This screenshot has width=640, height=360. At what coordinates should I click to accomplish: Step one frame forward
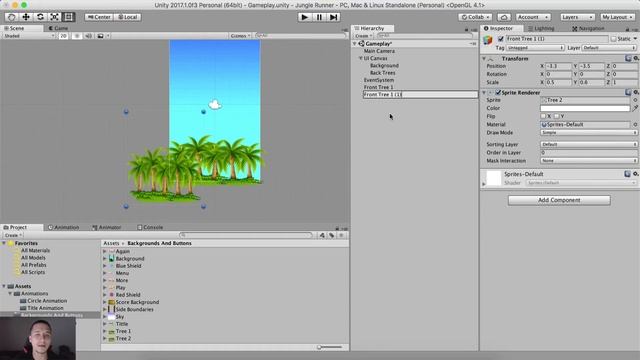tap(333, 17)
